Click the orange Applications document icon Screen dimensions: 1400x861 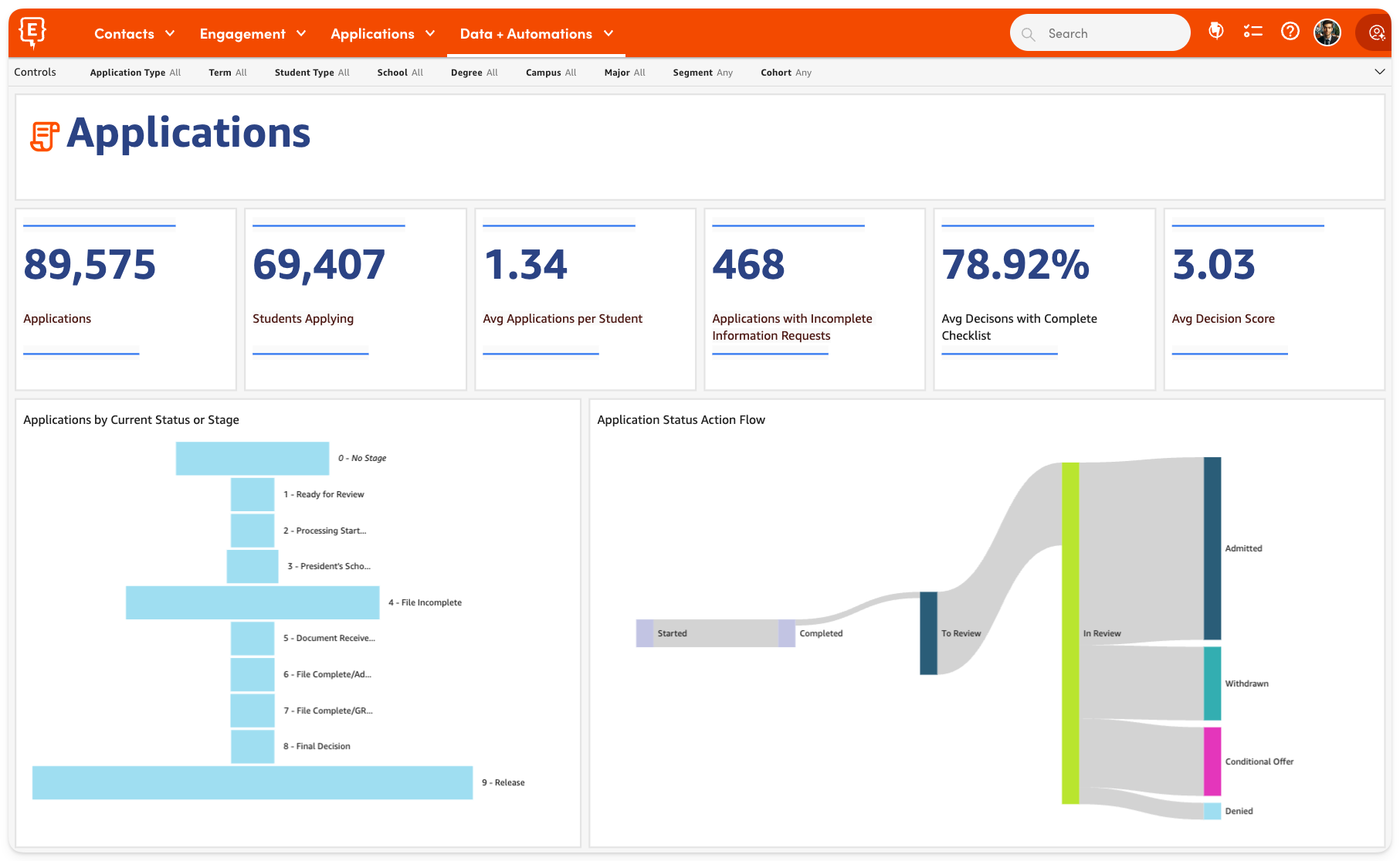click(x=44, y=136)
